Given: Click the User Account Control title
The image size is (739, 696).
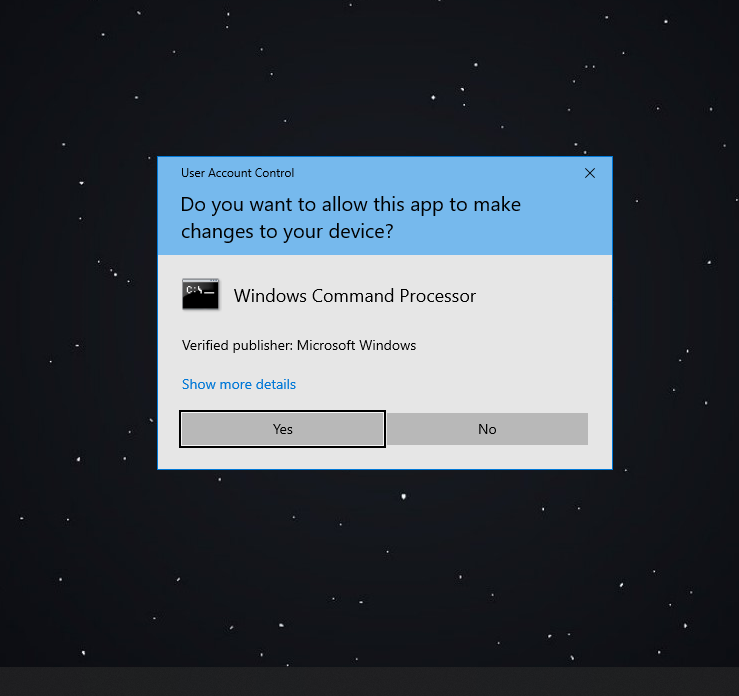Looking at the screenshot, I should (x=238, y=173).
